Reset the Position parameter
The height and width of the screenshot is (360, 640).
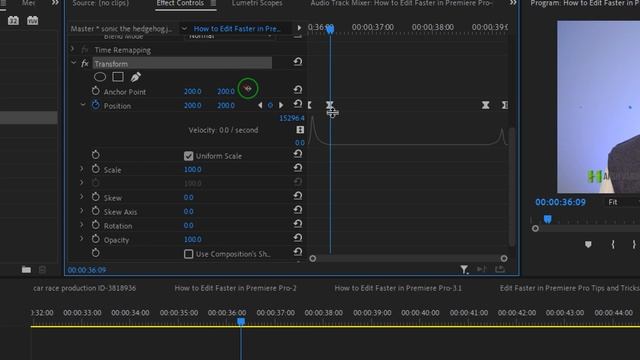click(x=298, y=104)
